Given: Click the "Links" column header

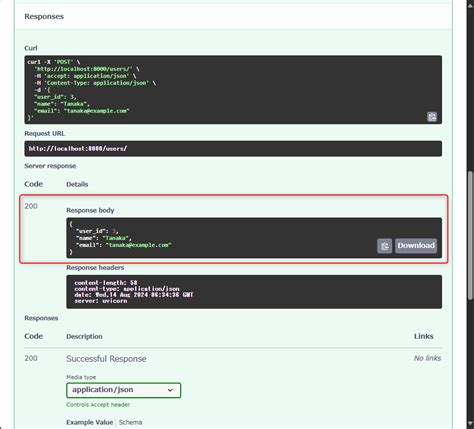Looking at the screenshot, I should [423, 336].
